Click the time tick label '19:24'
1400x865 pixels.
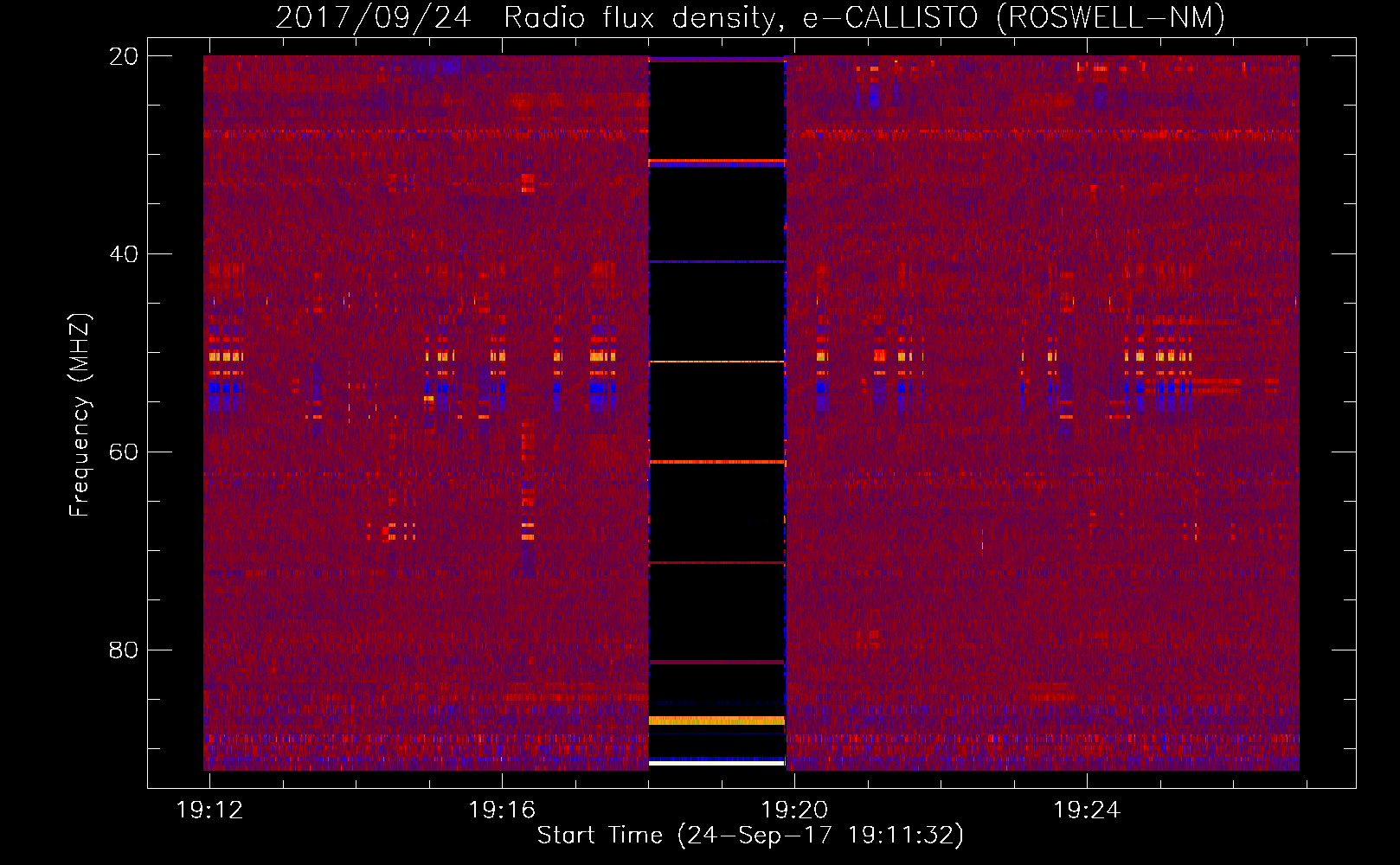(1087, 811)
